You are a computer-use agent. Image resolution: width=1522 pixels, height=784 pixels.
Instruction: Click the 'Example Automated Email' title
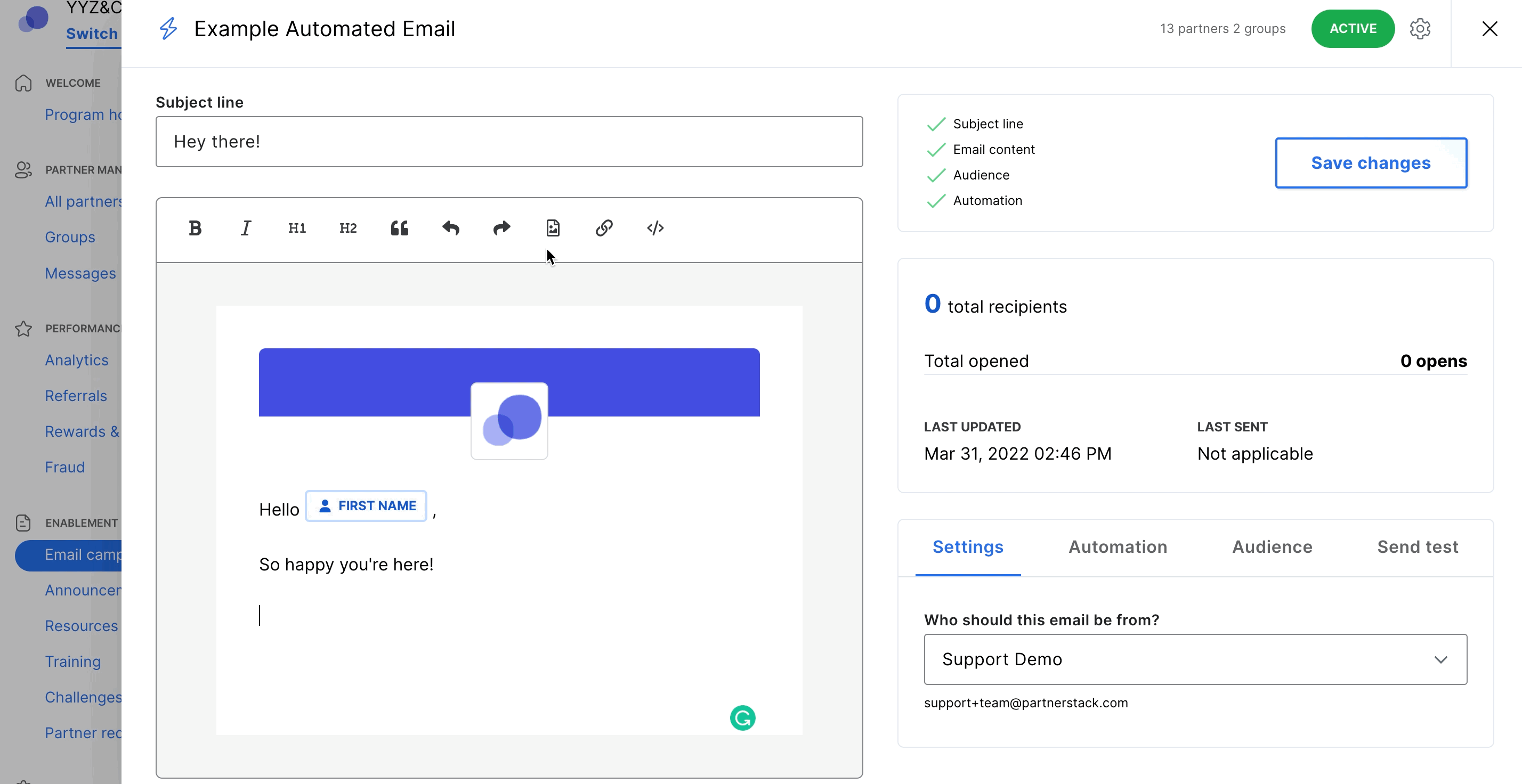pyautogui.click(x=325, y=29)
